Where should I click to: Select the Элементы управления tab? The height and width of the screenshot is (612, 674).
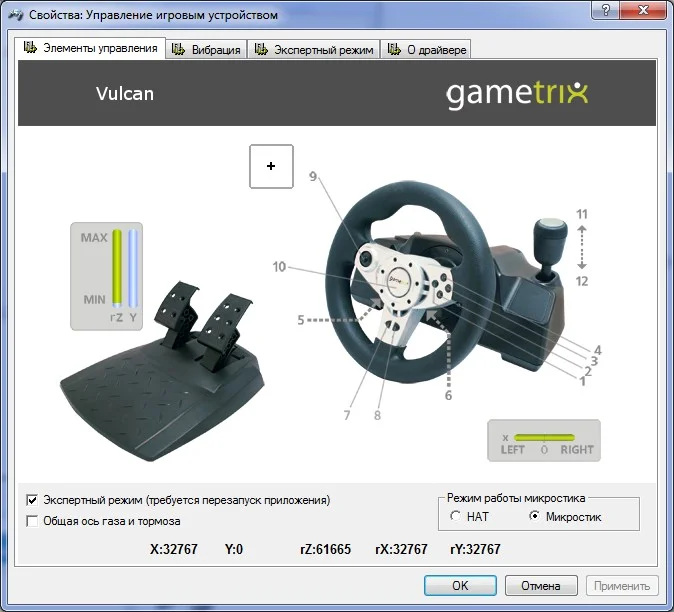(x=90, y=48)
